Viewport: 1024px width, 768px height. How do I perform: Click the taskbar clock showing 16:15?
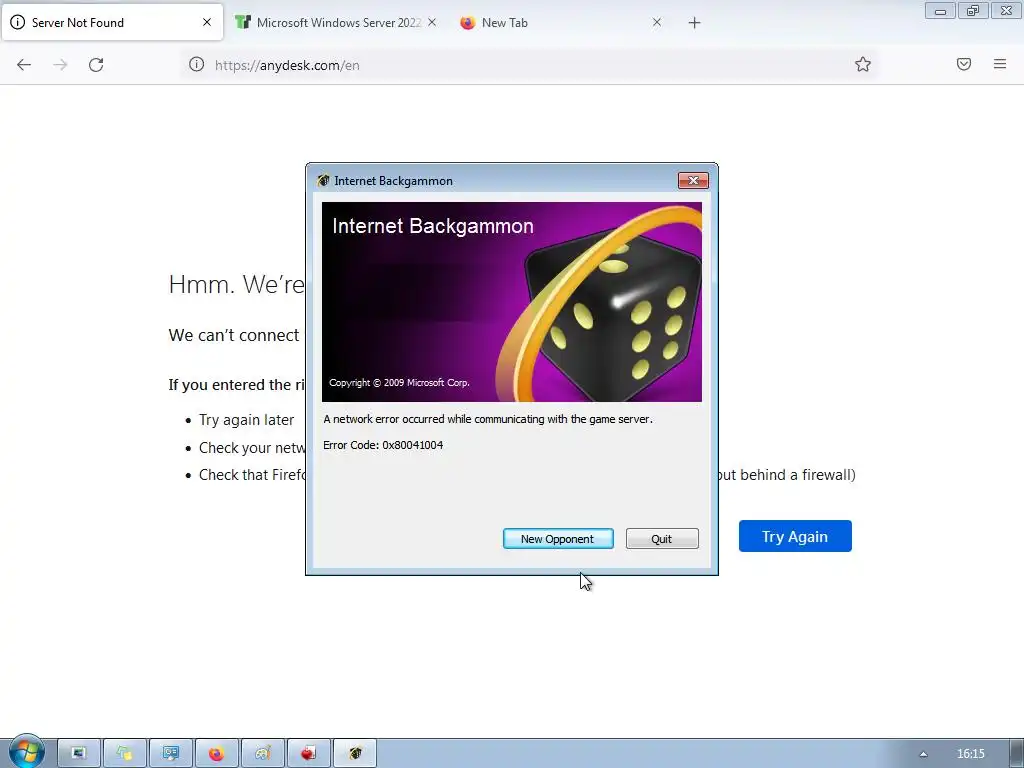[x=970, y=754]
